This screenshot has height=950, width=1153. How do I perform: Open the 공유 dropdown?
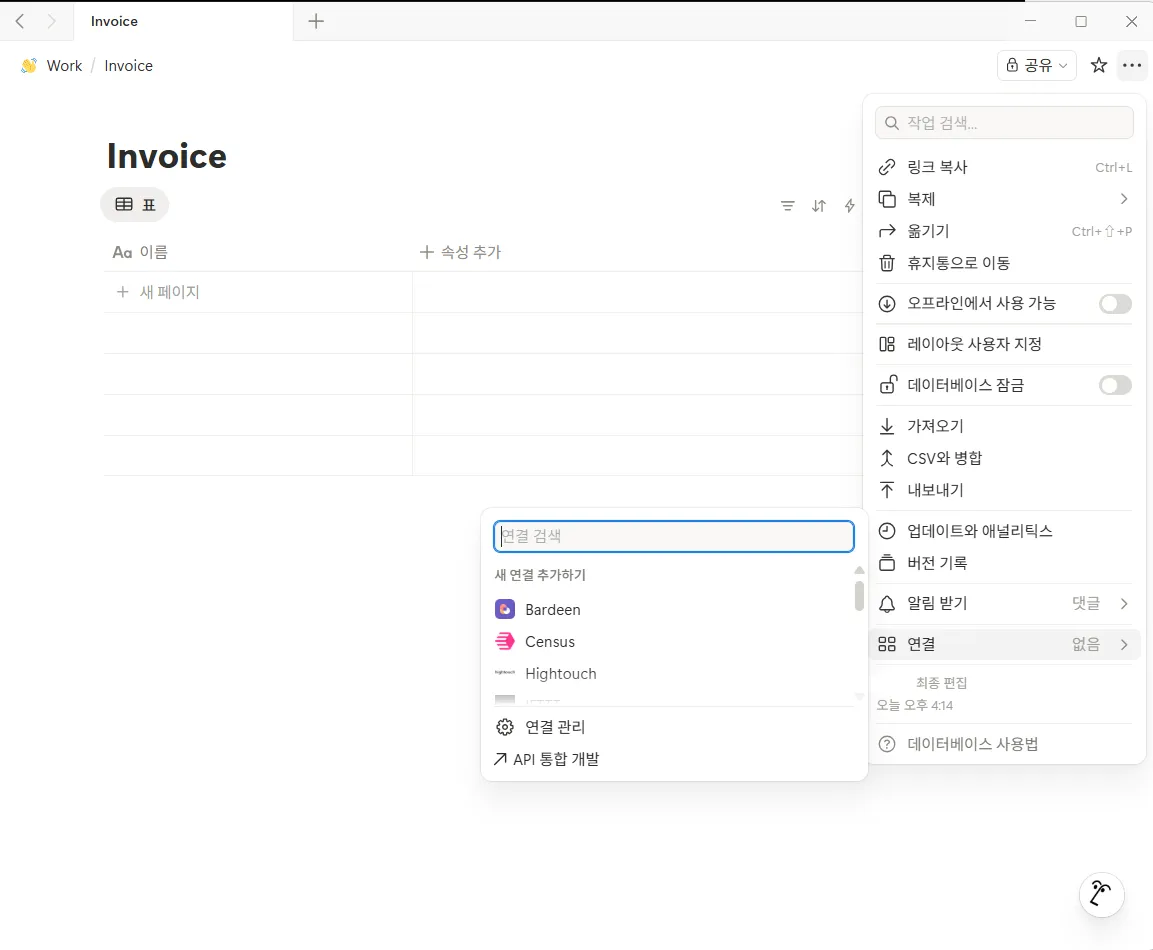pyautogui.click(x=1037, y=65)
